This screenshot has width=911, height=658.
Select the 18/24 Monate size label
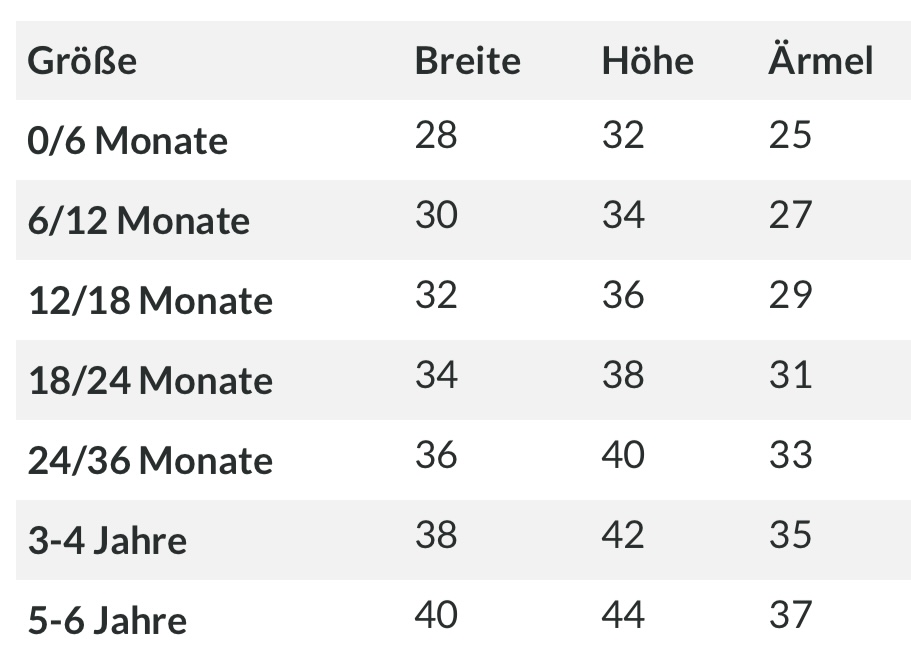tap(150, 381)
